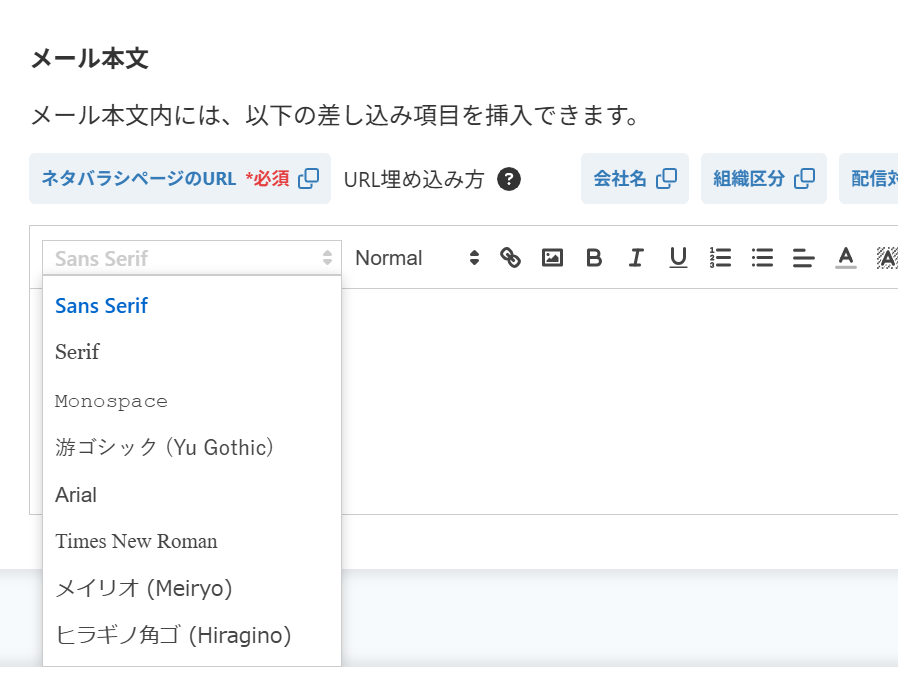Copy ネタバラシページのURL insertion tag

pos(180,179)
